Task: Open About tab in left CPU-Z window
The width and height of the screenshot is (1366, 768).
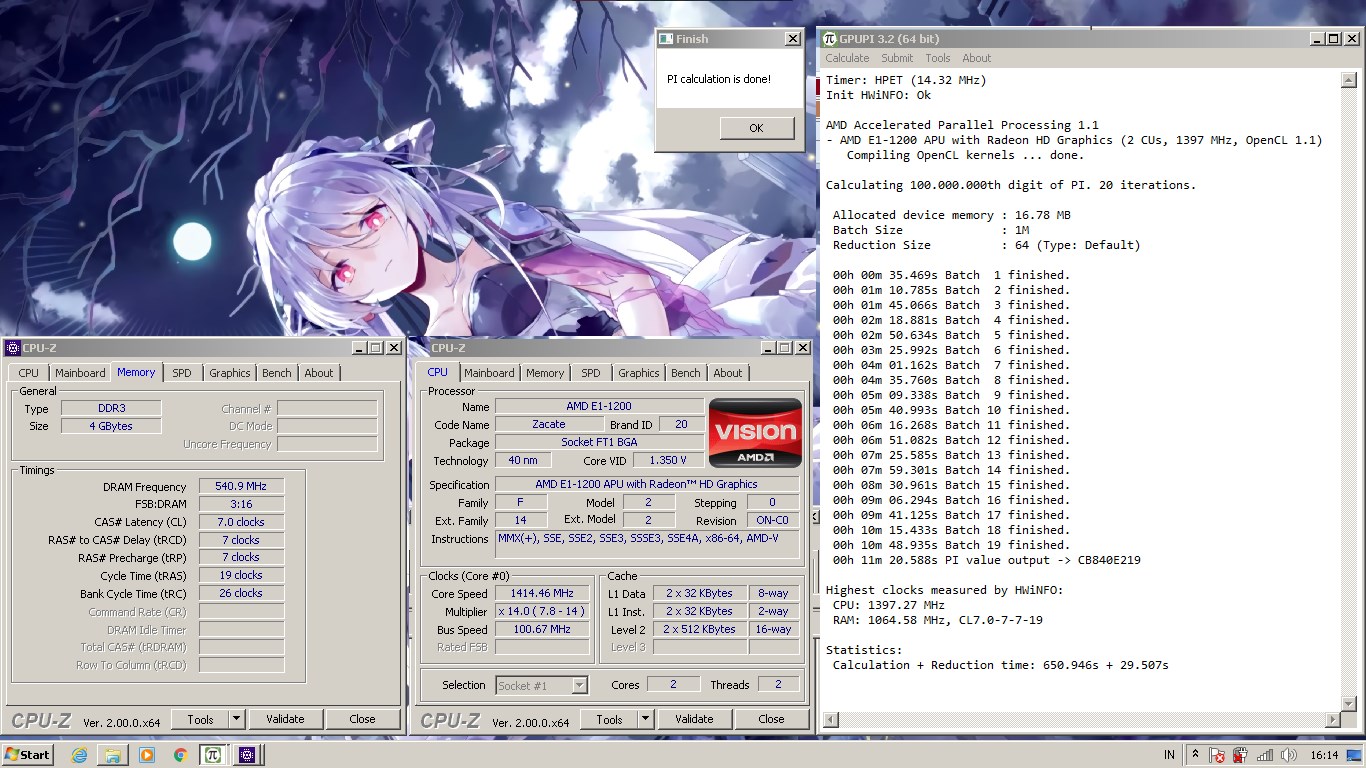Action: click(319, 373)
